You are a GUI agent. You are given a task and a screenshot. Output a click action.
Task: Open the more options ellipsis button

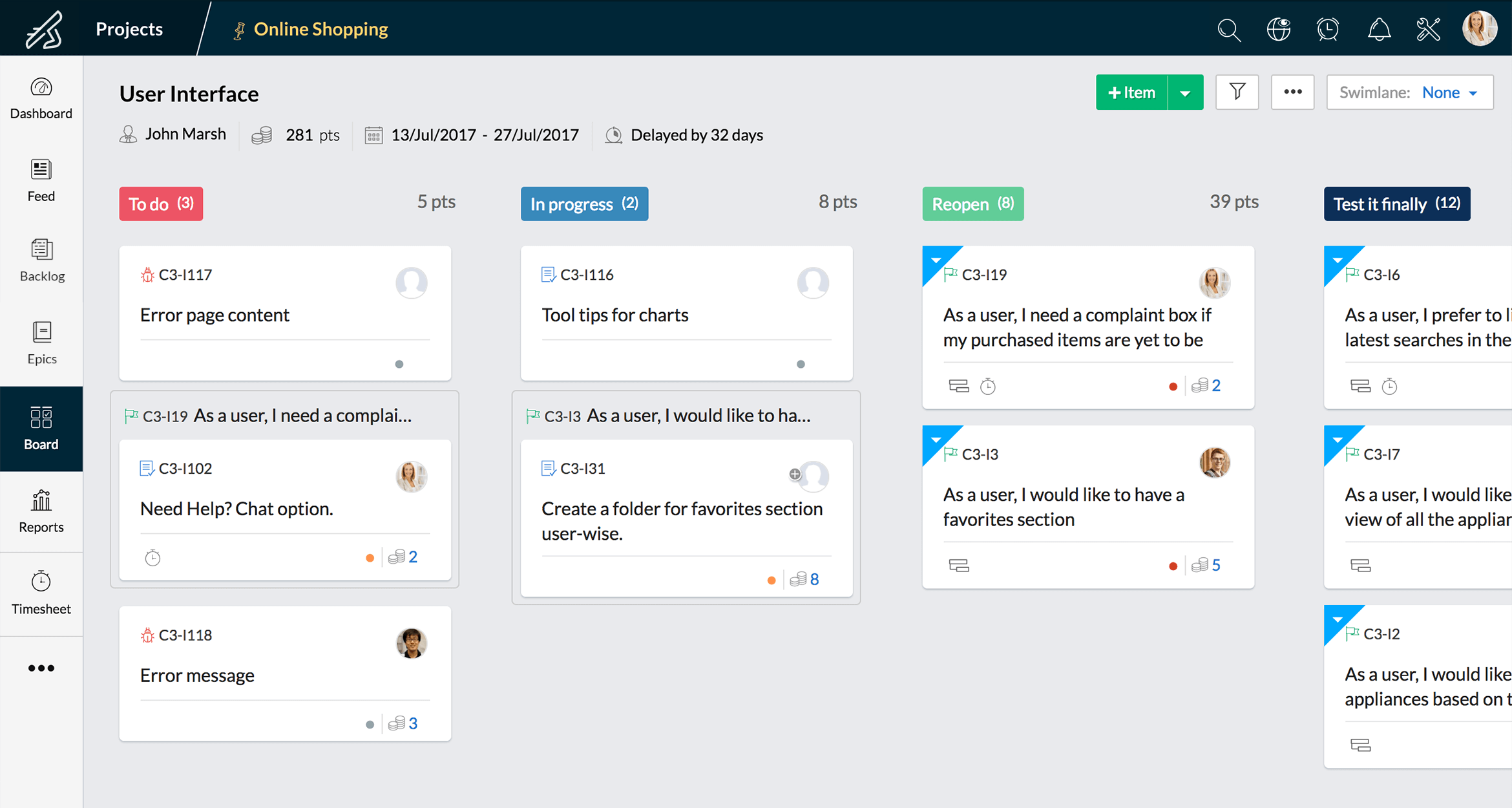[1292, 92]
